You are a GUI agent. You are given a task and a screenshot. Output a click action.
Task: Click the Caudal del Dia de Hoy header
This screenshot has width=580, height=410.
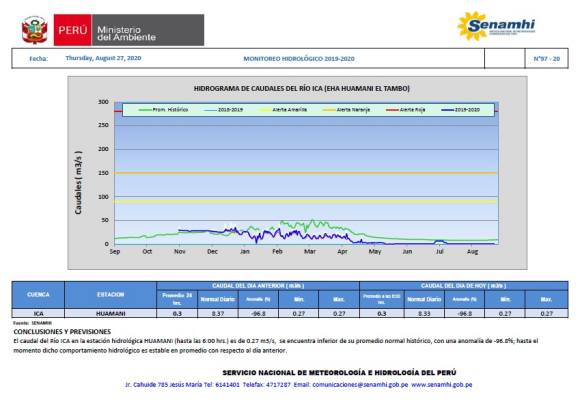(463, 286)
